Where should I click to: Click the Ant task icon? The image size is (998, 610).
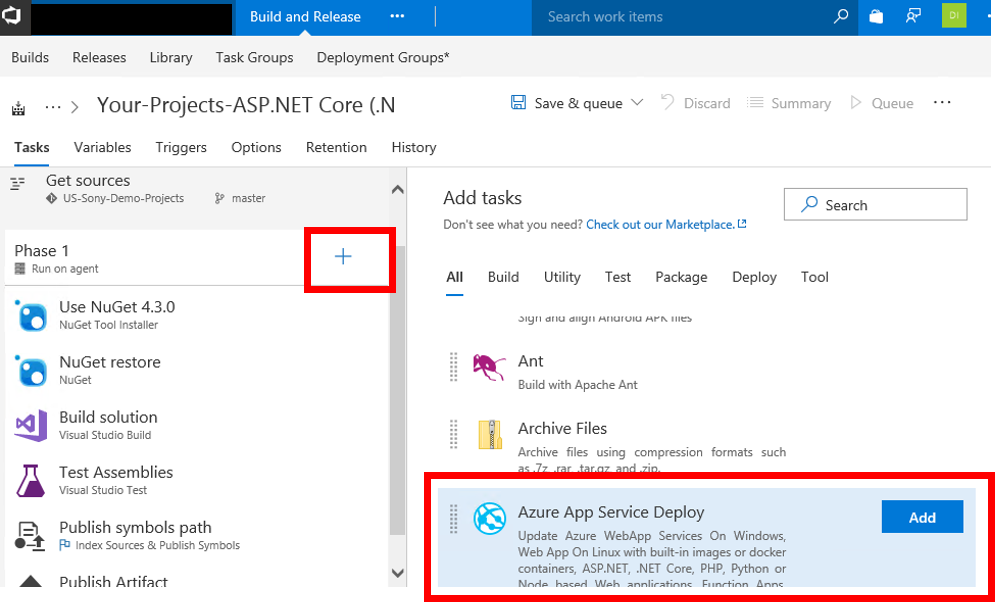point(489,367)
